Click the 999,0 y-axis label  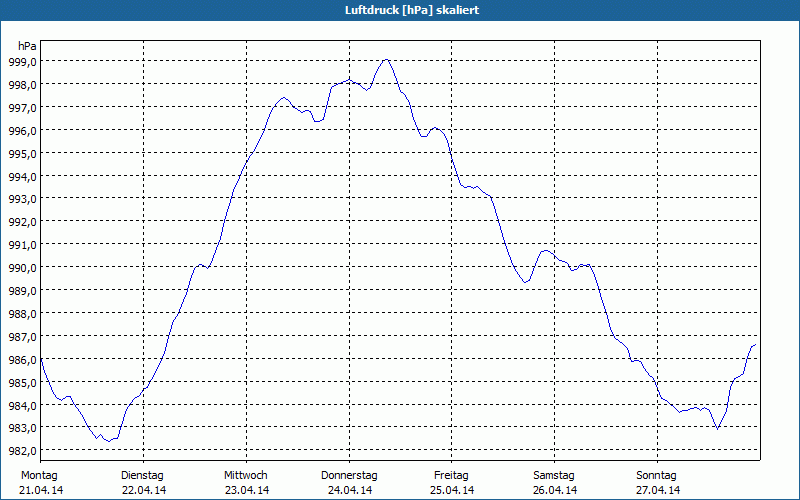click(x=22, y=61)
